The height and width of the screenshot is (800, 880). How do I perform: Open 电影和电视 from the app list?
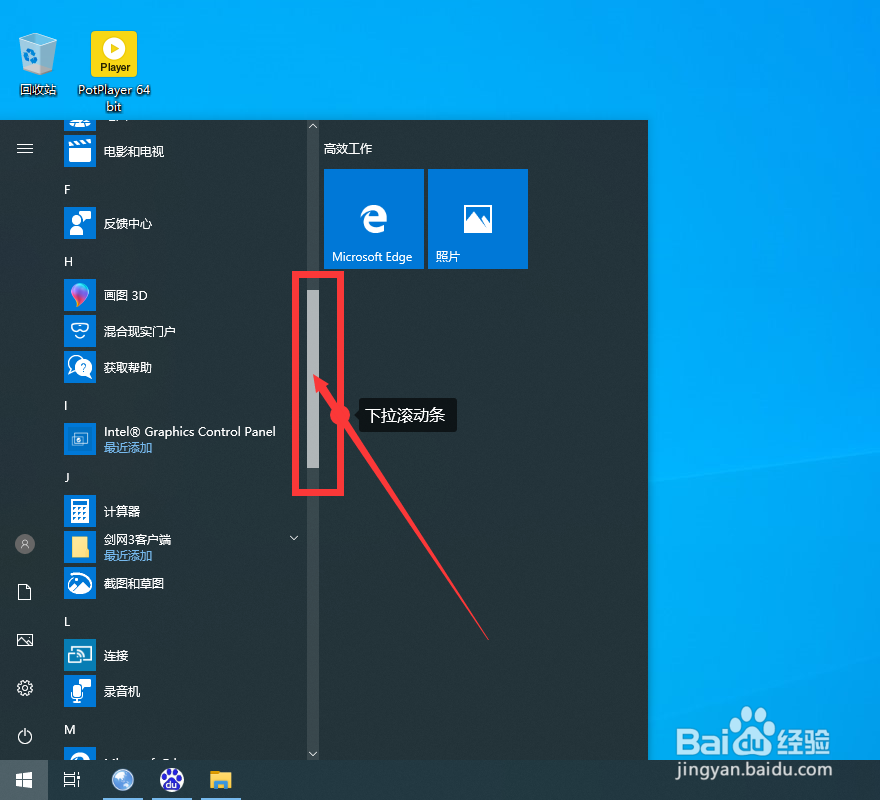(x=134, y=151)
